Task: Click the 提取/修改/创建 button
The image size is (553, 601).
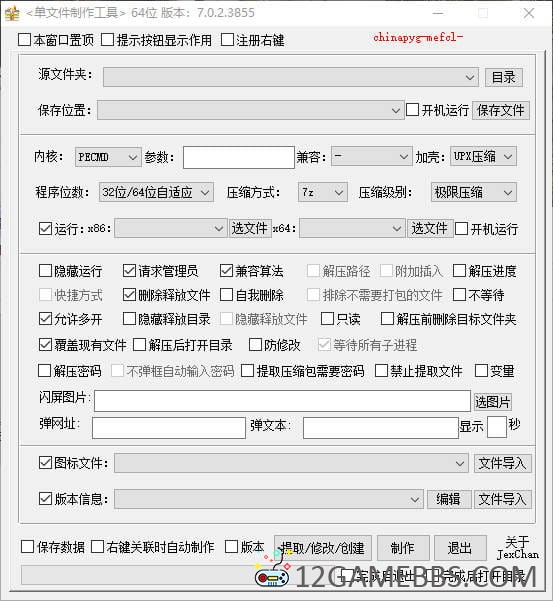Action: [323, 548]
